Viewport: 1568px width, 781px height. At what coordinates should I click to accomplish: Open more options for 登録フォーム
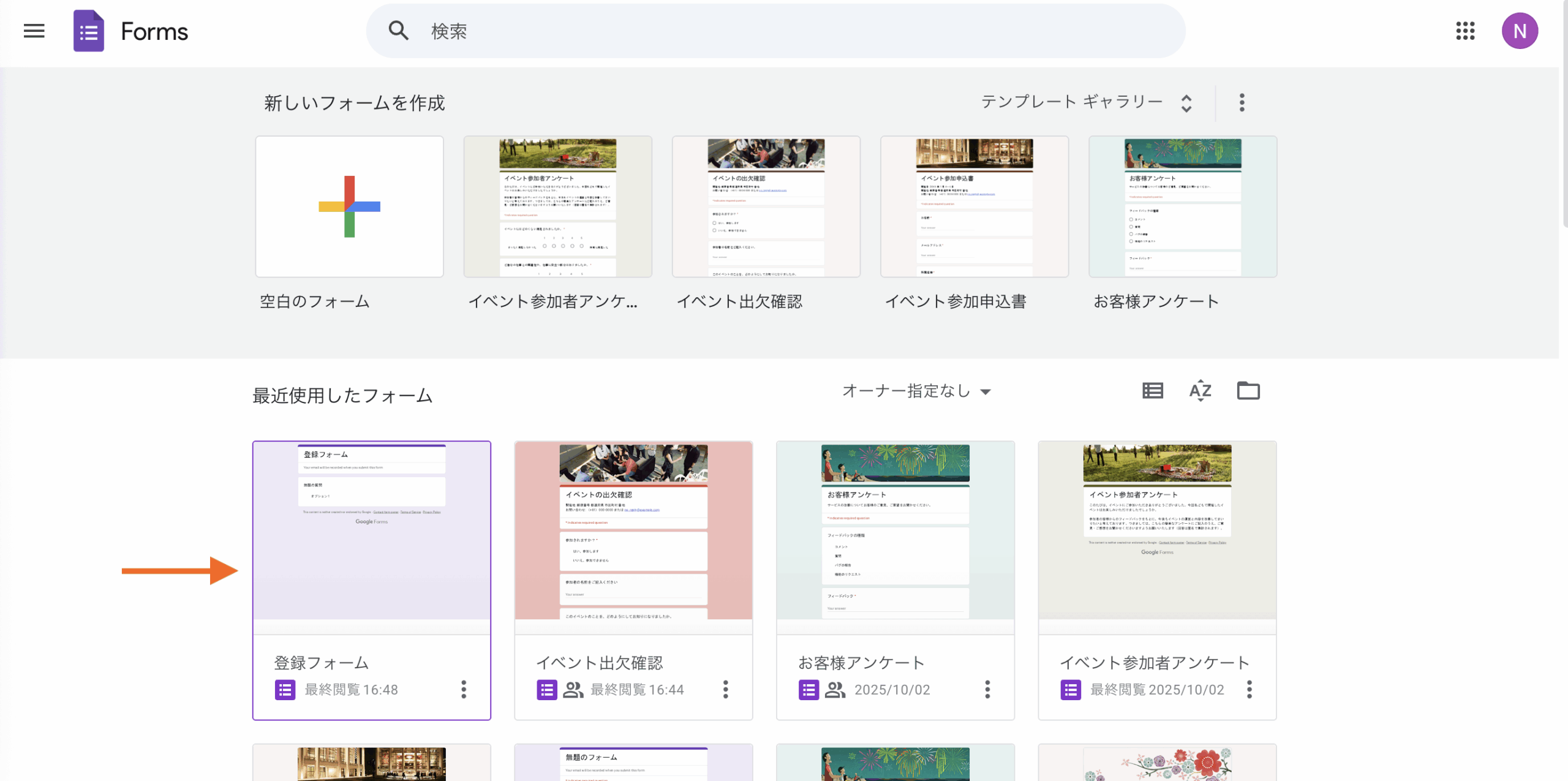[464, 689]
